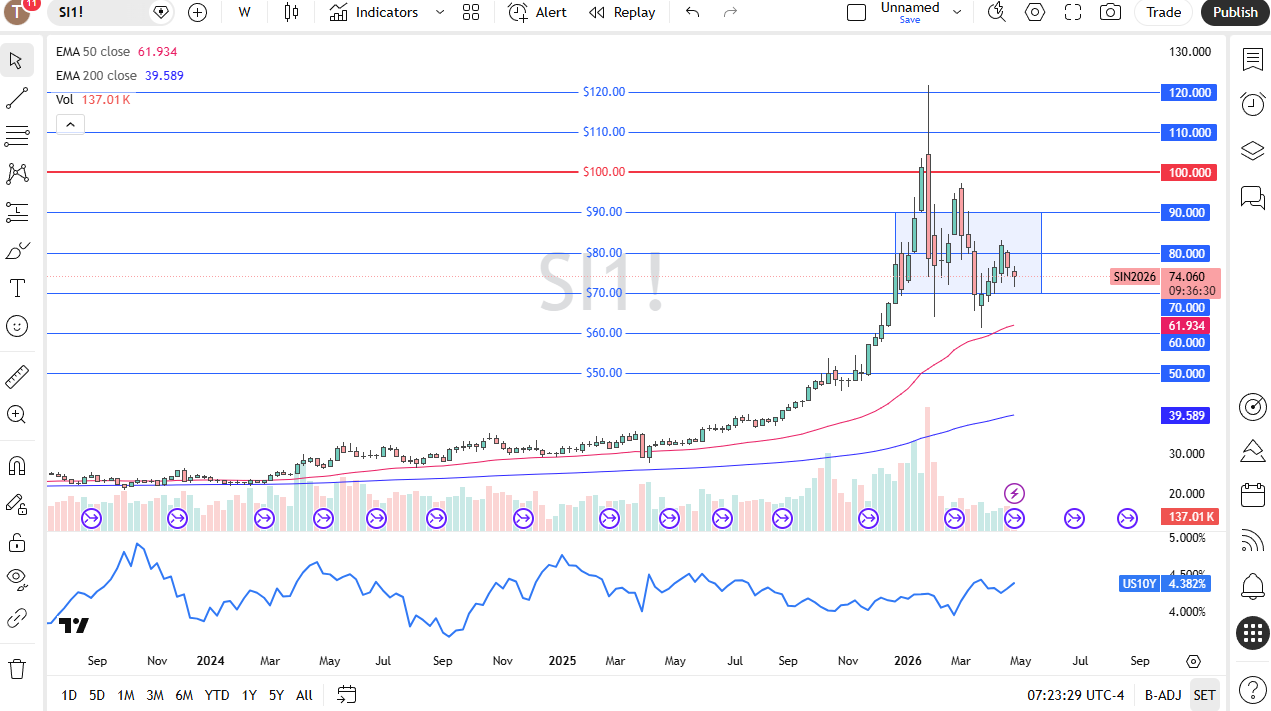Create an Alert

538,12
